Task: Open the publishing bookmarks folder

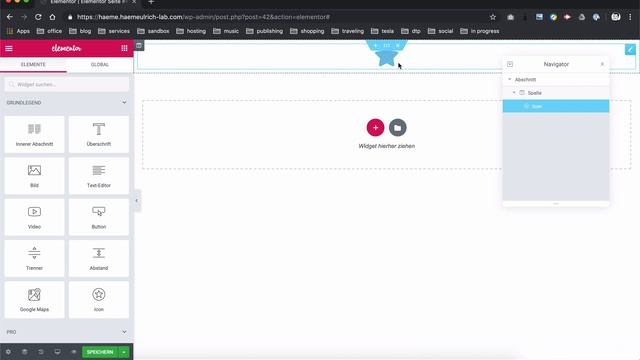Action: point(264,31)
